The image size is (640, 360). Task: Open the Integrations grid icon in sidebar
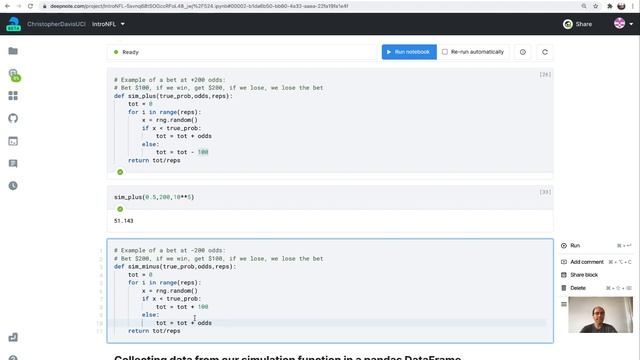coord(13,96)
